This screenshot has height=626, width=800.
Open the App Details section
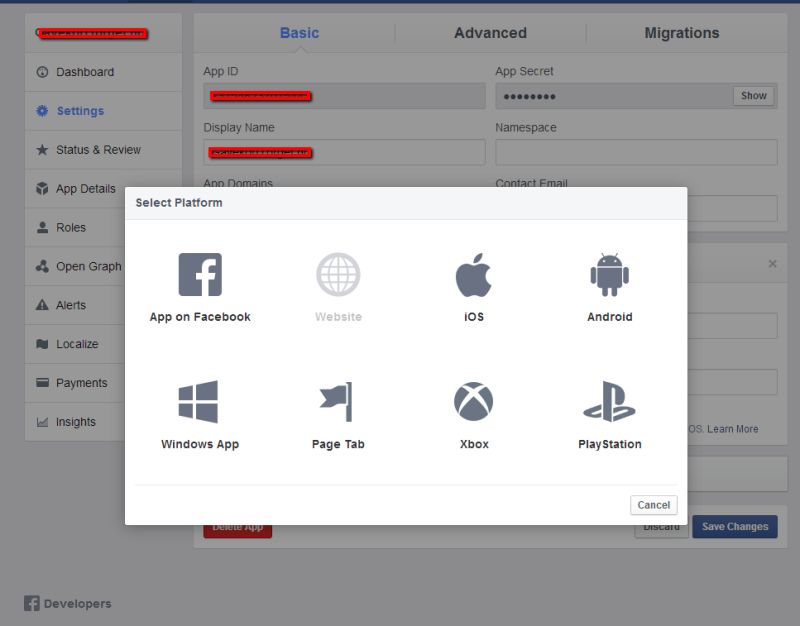[84, 189]
